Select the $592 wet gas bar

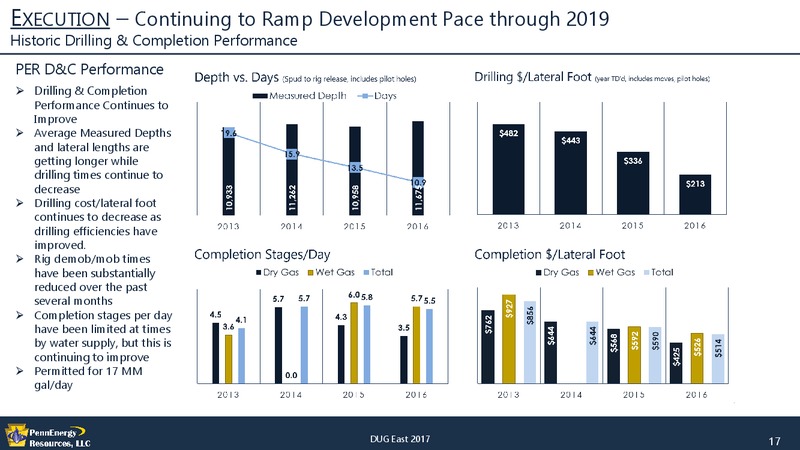pos(634,355)
